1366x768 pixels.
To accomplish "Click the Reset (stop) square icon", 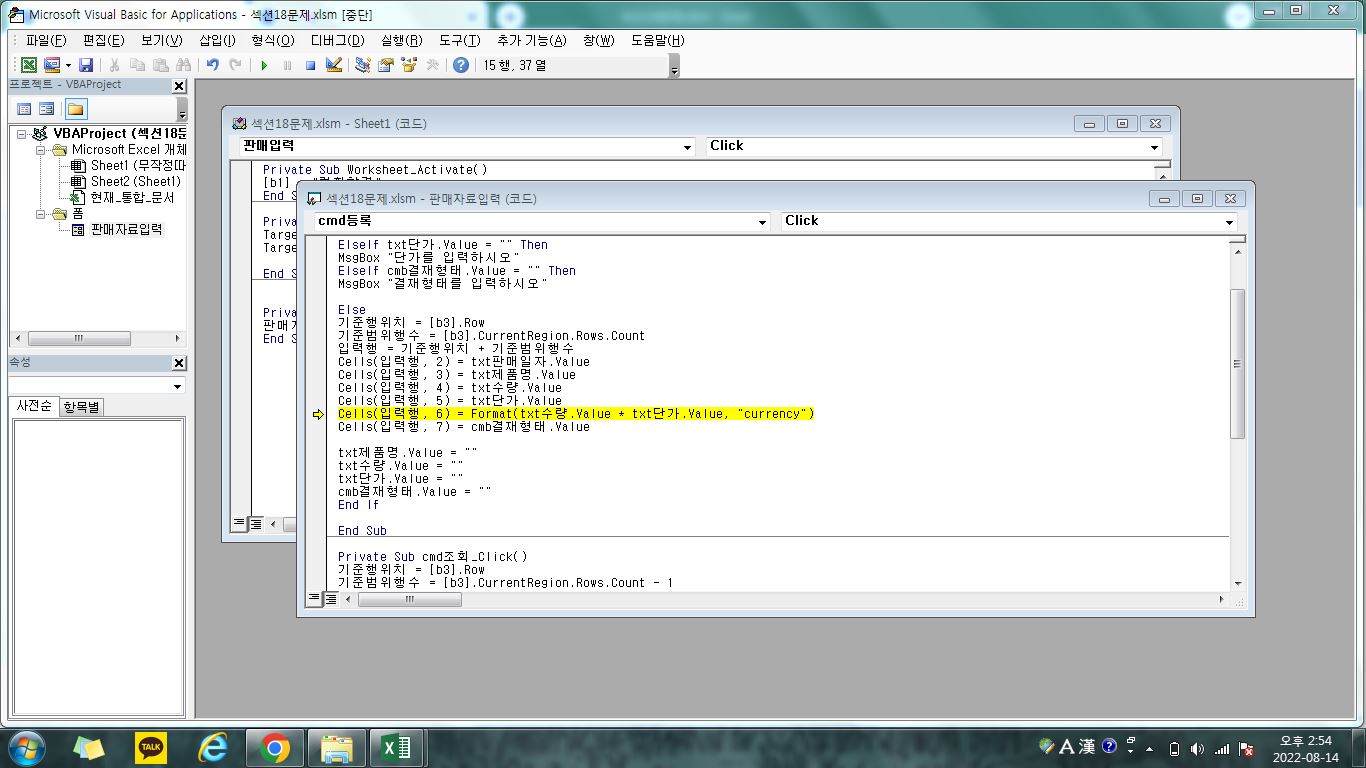I will click(x=310, y=65).
